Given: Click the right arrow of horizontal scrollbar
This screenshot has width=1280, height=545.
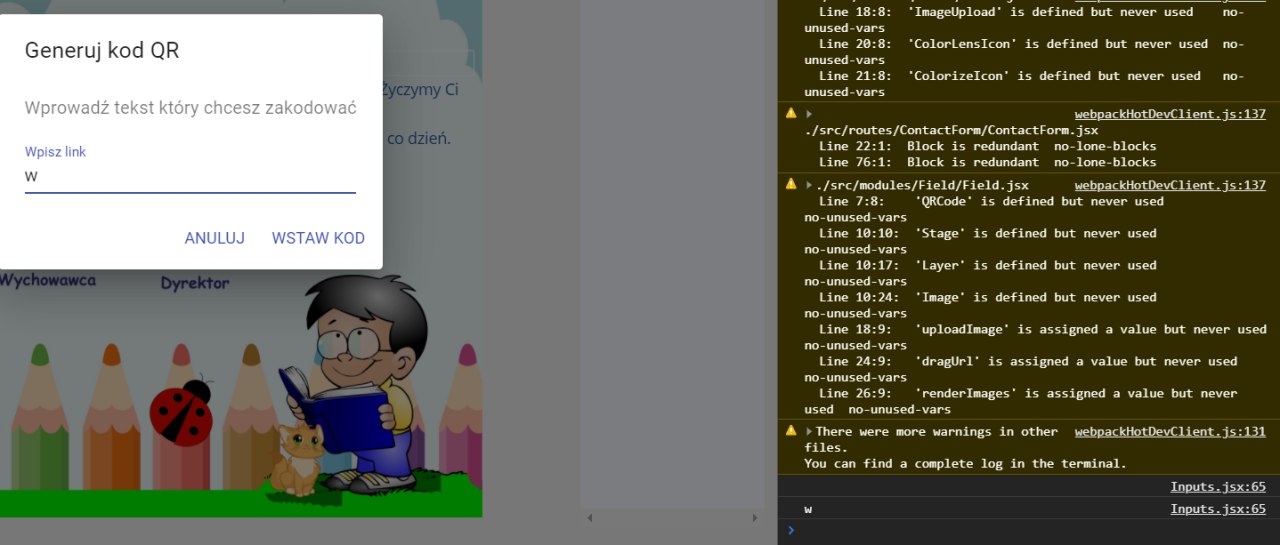Looking at the screenshot, I should pos(755,517).
